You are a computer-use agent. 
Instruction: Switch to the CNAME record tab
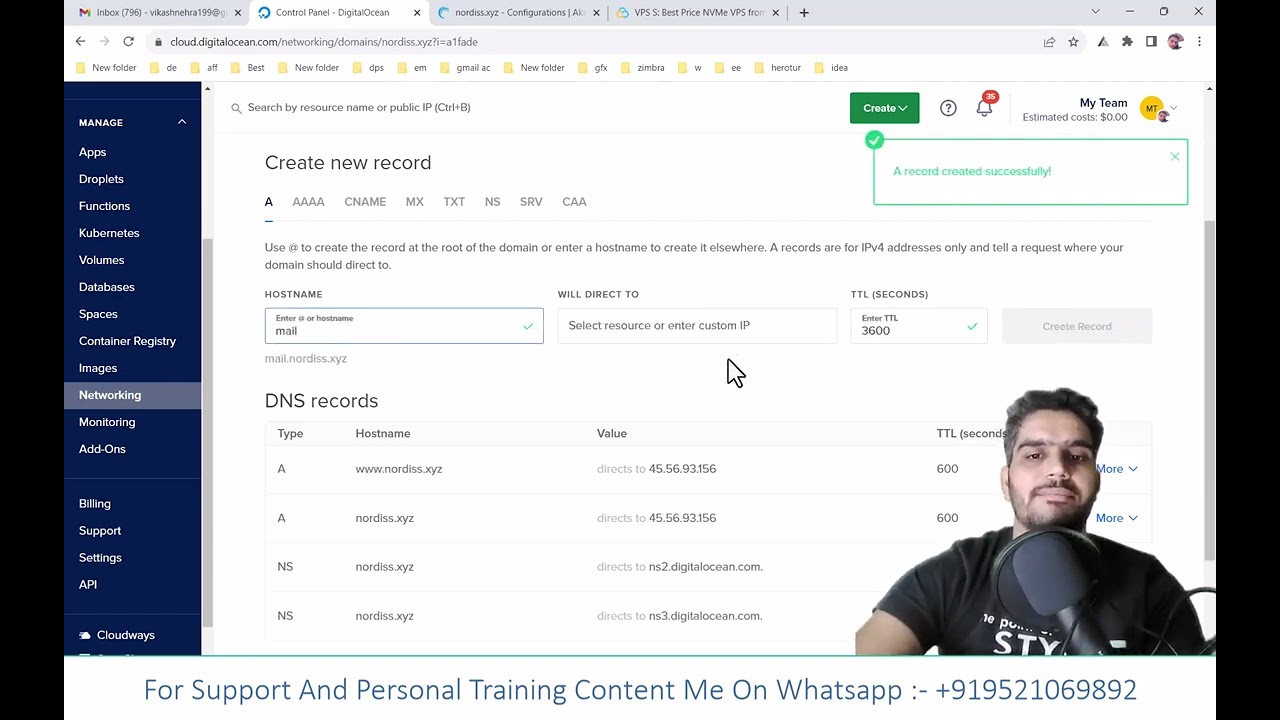365,202
